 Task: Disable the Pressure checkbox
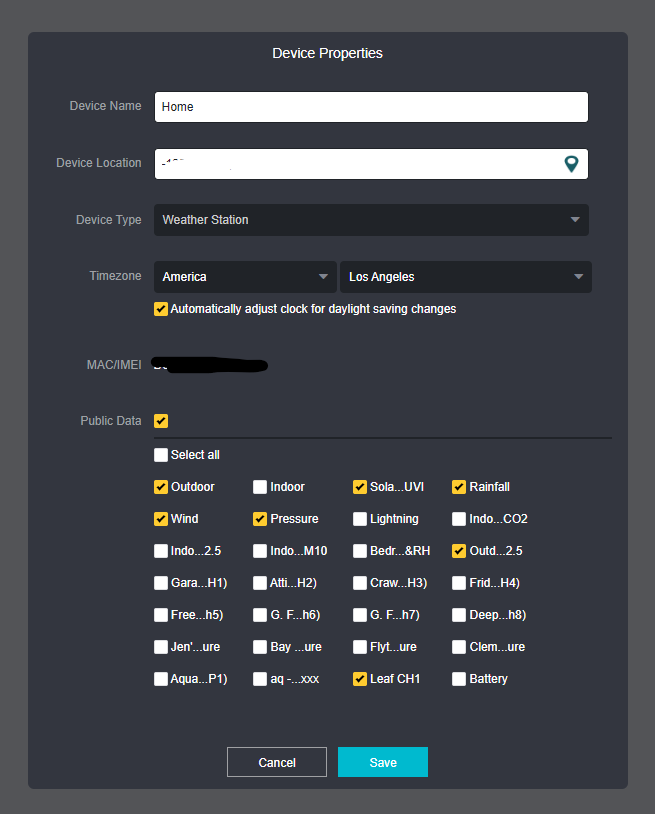[x=261, y=519]
